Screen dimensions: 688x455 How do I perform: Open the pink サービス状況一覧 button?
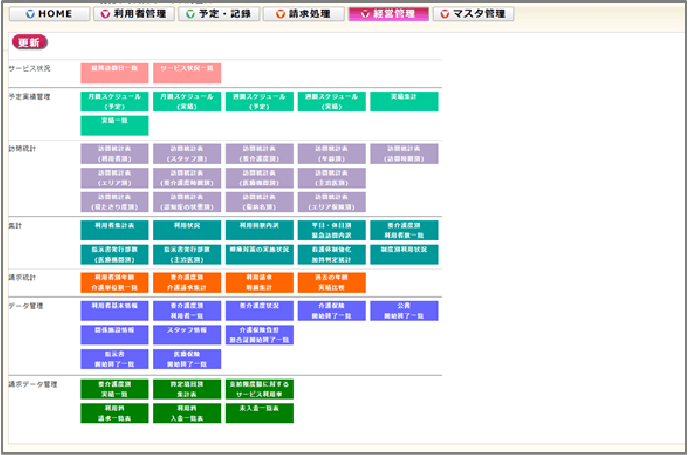pyautogui.click(x=187, y=73)
